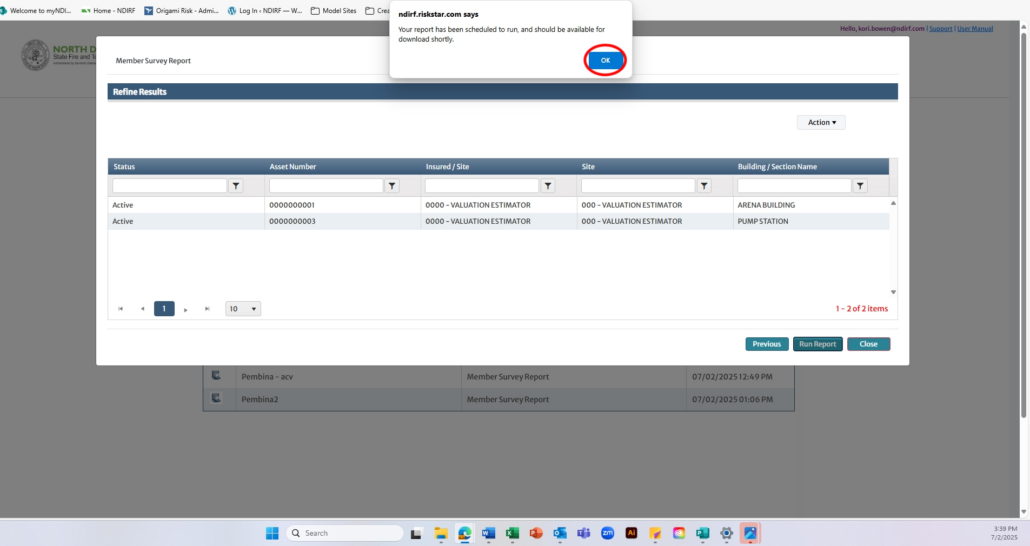Open Building / Section Name filter icon
The image size is (1030, 546).
pyautogui.click(x=860, y=186)
